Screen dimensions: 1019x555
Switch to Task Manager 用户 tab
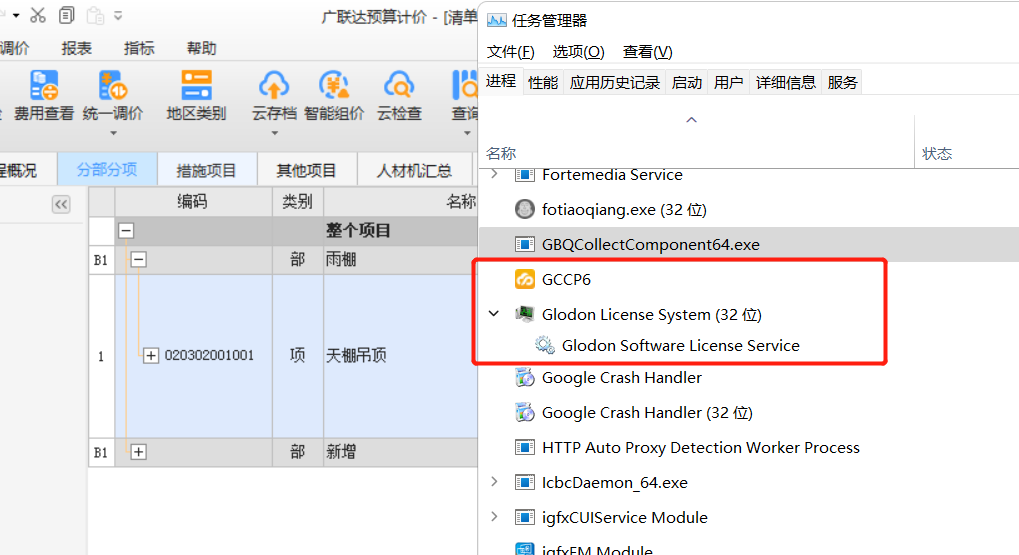click(x=729, y=83)
